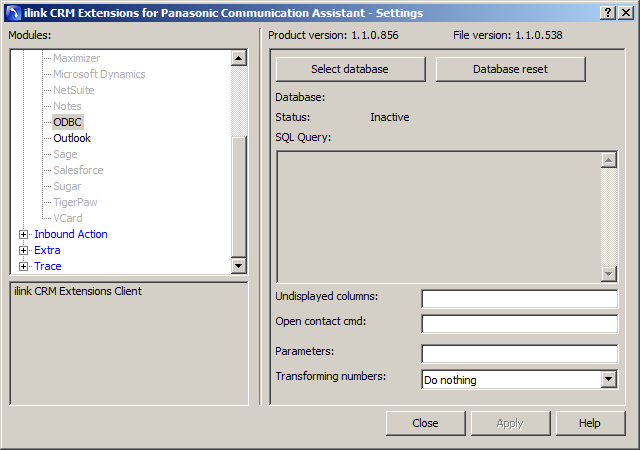The height and width of the screenshot is (450, 640).
Task: Click the Parameters text field
Action: pos(519,354)
